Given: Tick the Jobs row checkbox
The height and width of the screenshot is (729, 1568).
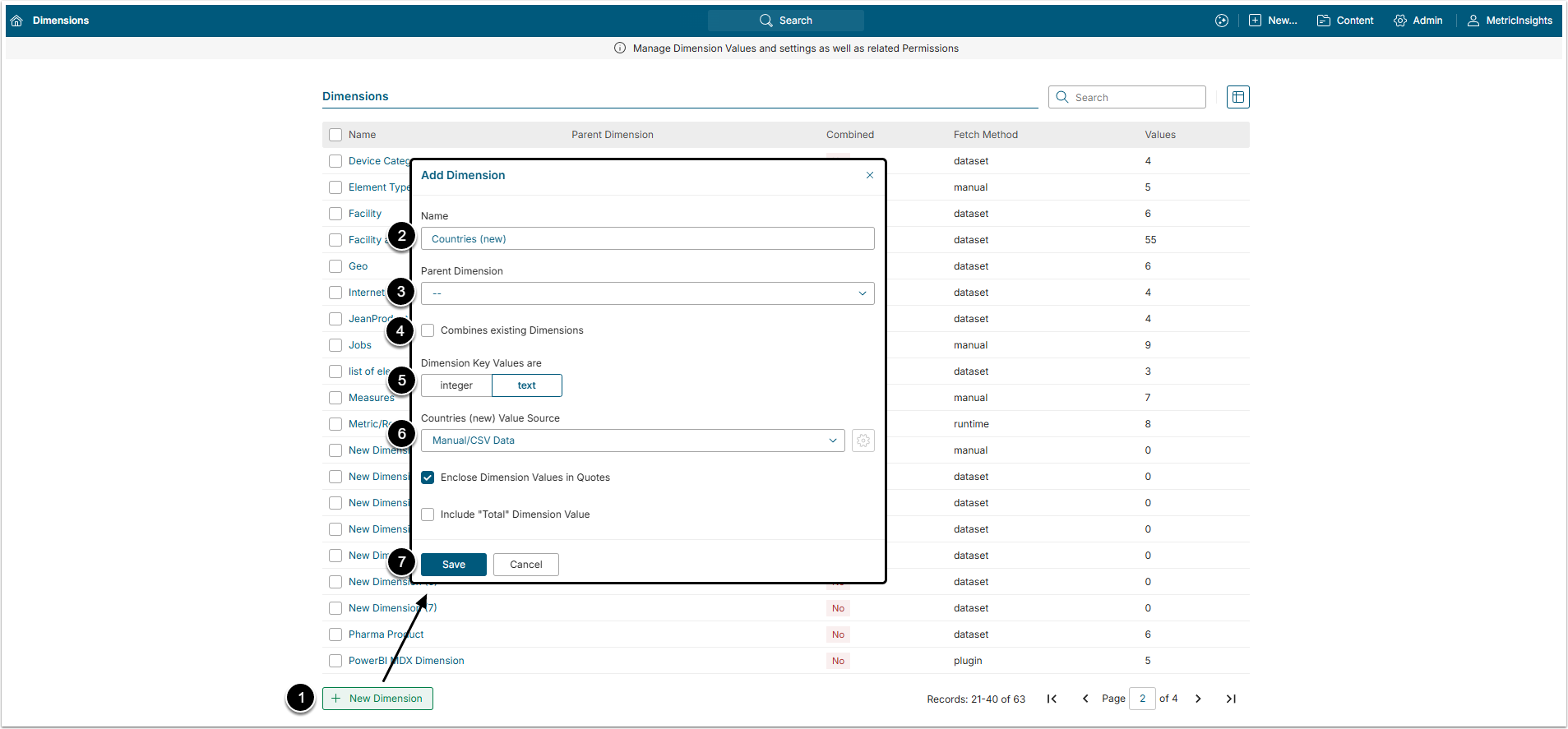Looking at the screenshot, I should [335, 345].
